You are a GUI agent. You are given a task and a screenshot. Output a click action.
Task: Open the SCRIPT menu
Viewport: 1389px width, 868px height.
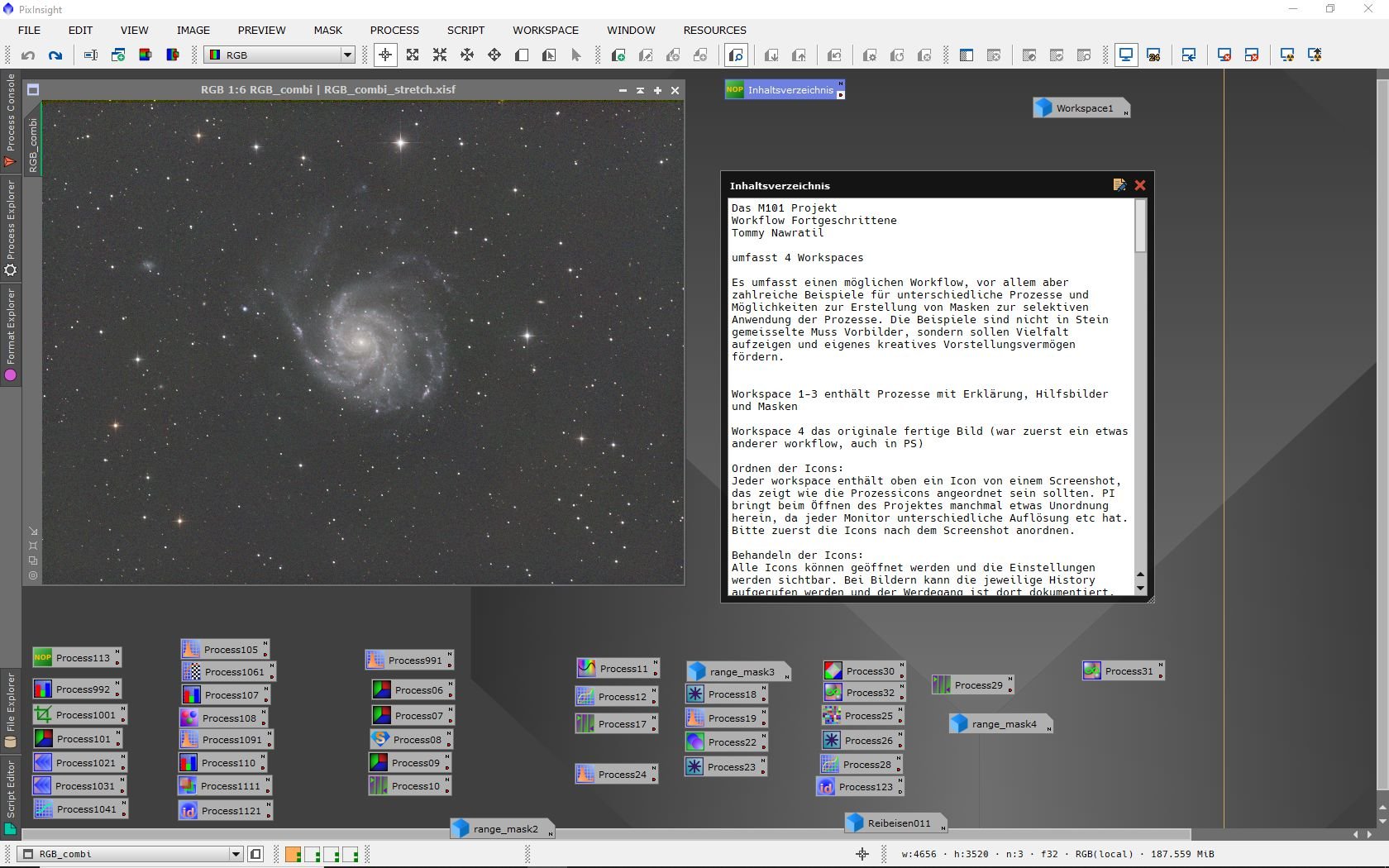tap(465, 30)
